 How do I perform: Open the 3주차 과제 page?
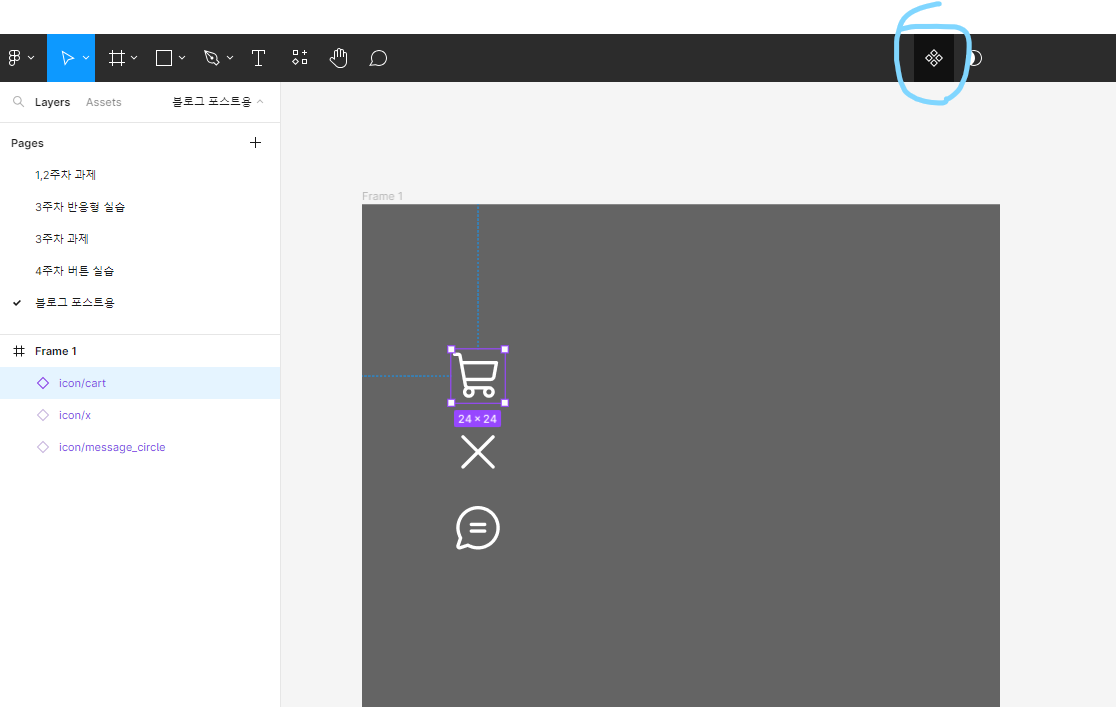(x=62, y=239)
